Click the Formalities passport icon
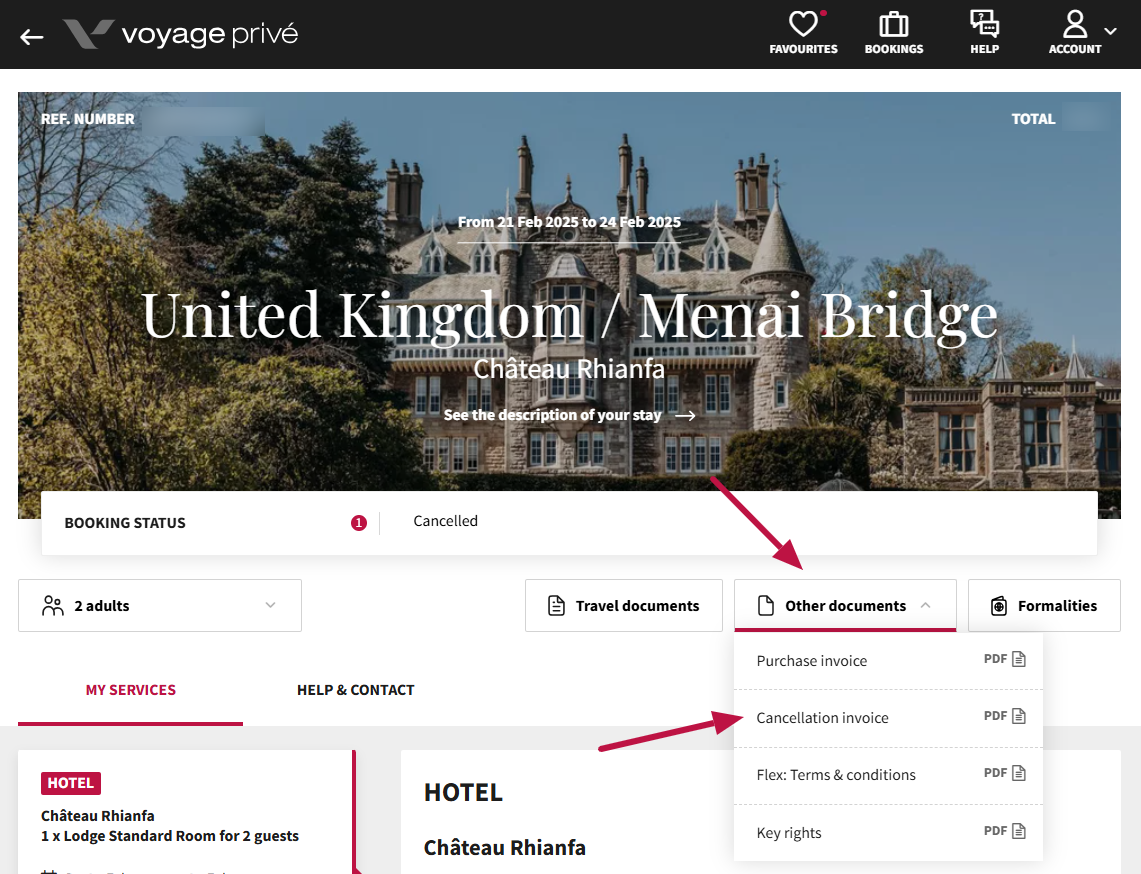 coord(999,605)
